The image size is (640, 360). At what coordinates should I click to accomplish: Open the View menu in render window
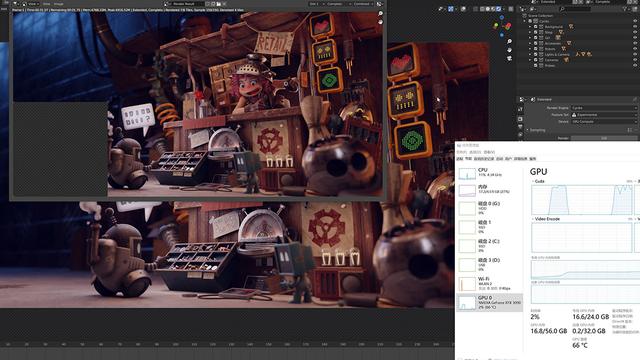(x=32, y=4)
